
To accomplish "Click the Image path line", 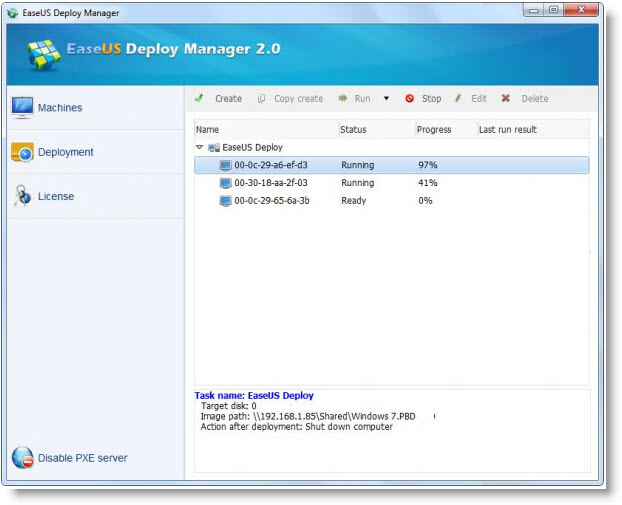I will tap(308, 416).
